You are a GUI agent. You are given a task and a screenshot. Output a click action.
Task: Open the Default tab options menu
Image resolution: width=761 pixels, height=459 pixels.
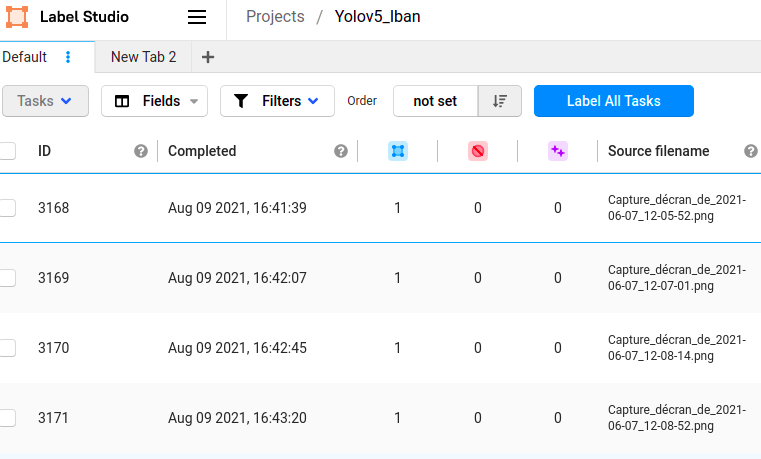(68, 57)
